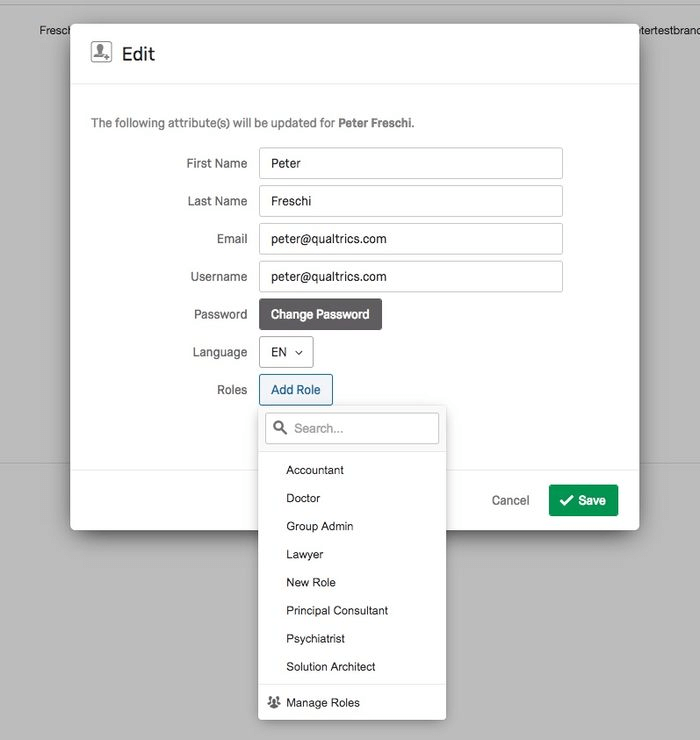Focus the Last Name field

[x=411, y=201]
